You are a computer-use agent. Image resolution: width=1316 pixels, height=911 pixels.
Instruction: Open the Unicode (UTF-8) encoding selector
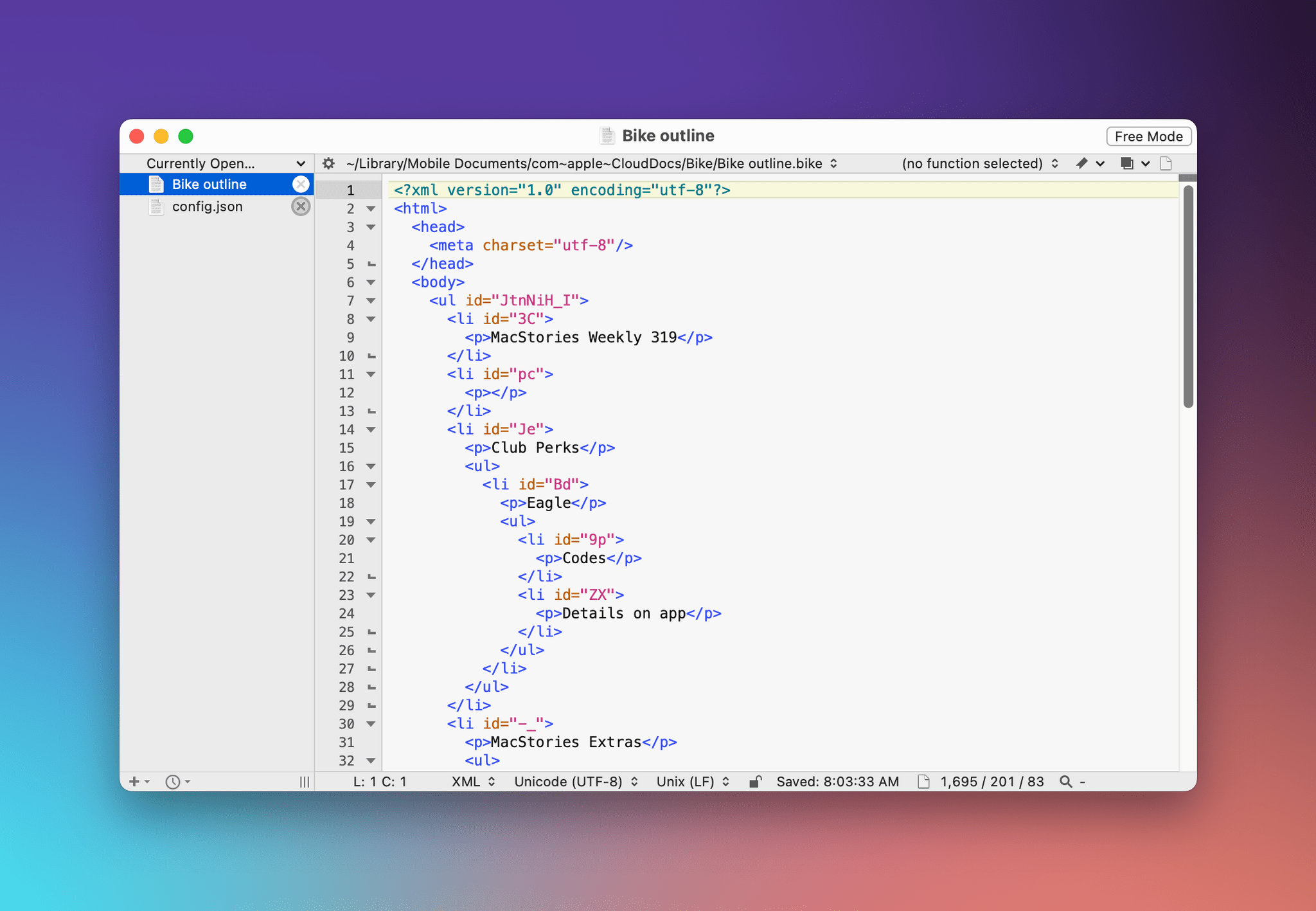[x=576, y=782]
